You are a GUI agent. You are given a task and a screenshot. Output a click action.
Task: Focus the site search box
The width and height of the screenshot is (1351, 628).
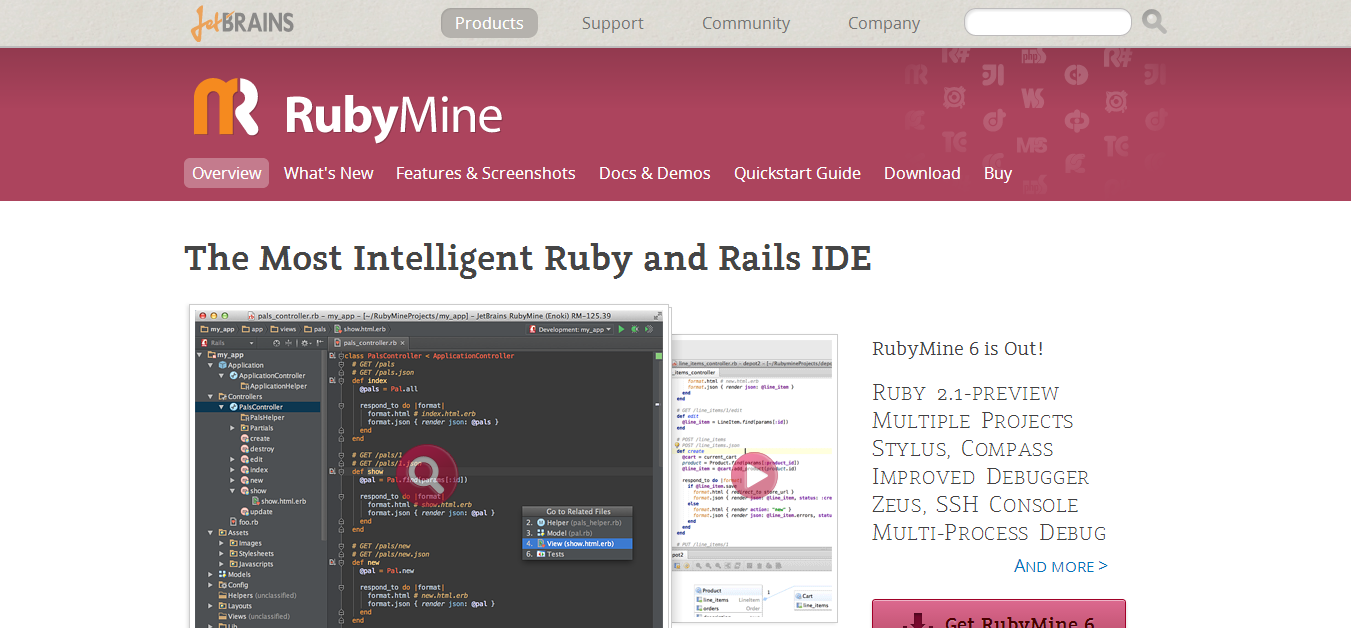(x=1048, y=22)
